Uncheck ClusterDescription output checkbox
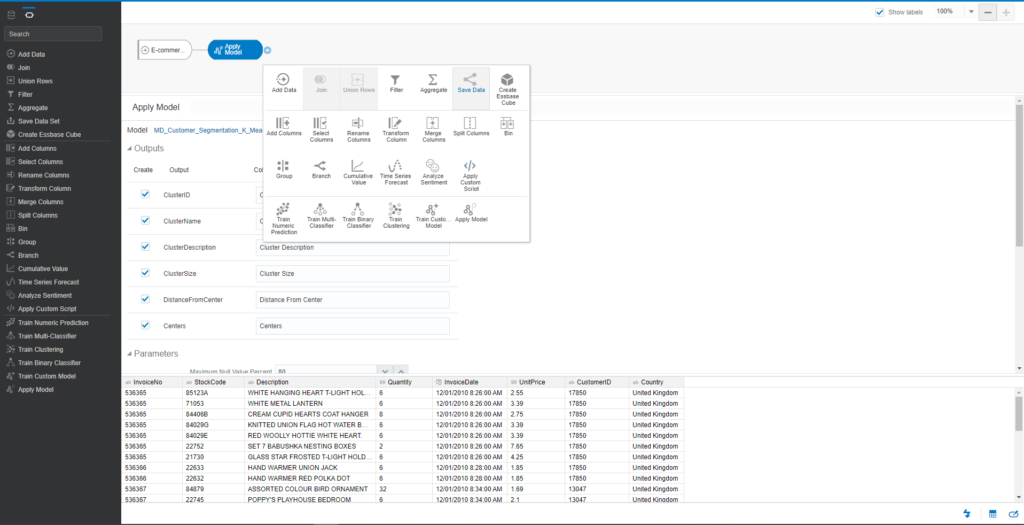 (x=146, y=247)
